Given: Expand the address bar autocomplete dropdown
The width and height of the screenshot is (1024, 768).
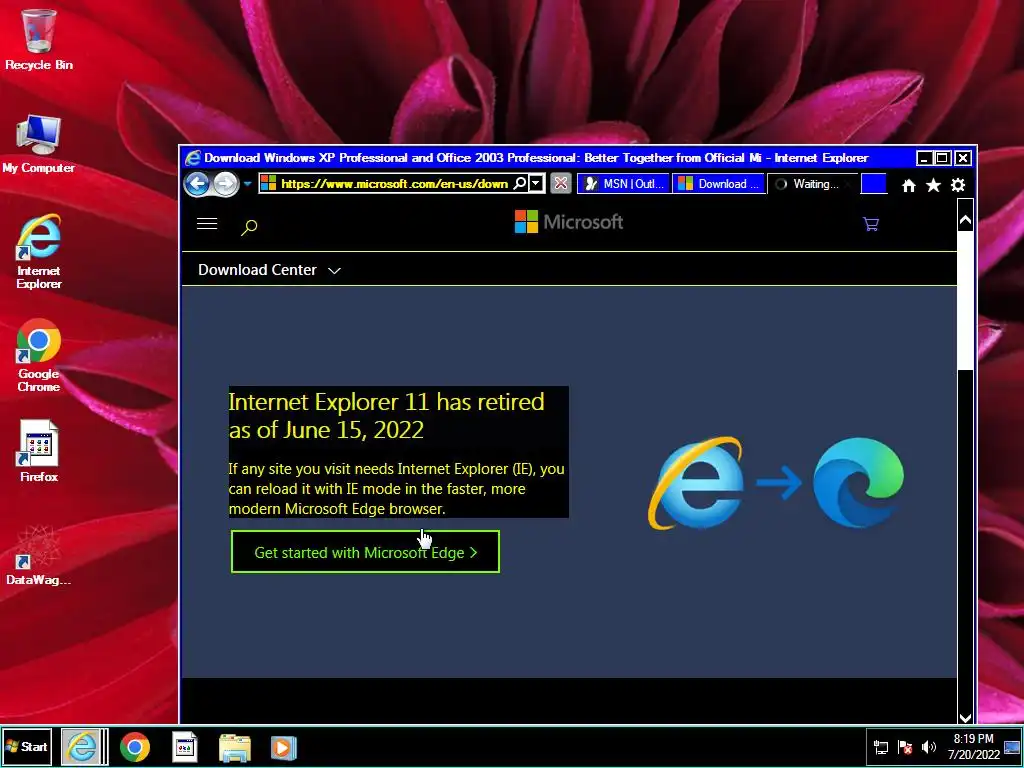Looking at the screenshot, I should pos(536,184).
